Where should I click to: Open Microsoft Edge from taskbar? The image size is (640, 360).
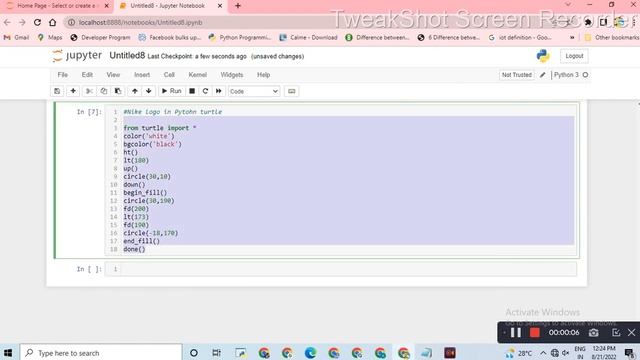[311, 353]
